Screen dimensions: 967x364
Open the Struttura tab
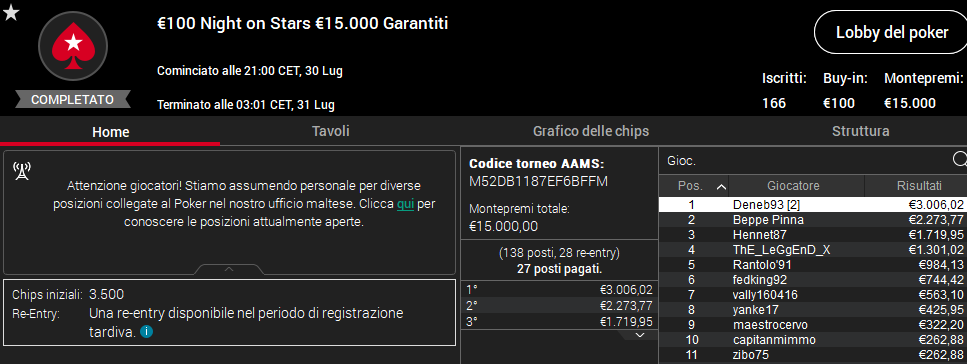coord(860,131)
